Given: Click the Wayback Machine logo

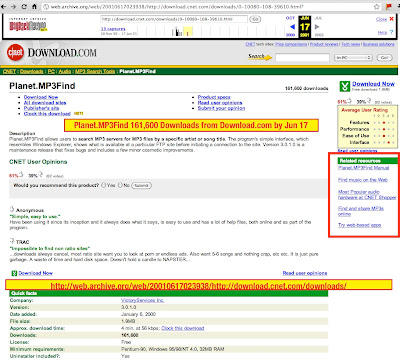Looking at the screenshot, I should coord(28,25).
